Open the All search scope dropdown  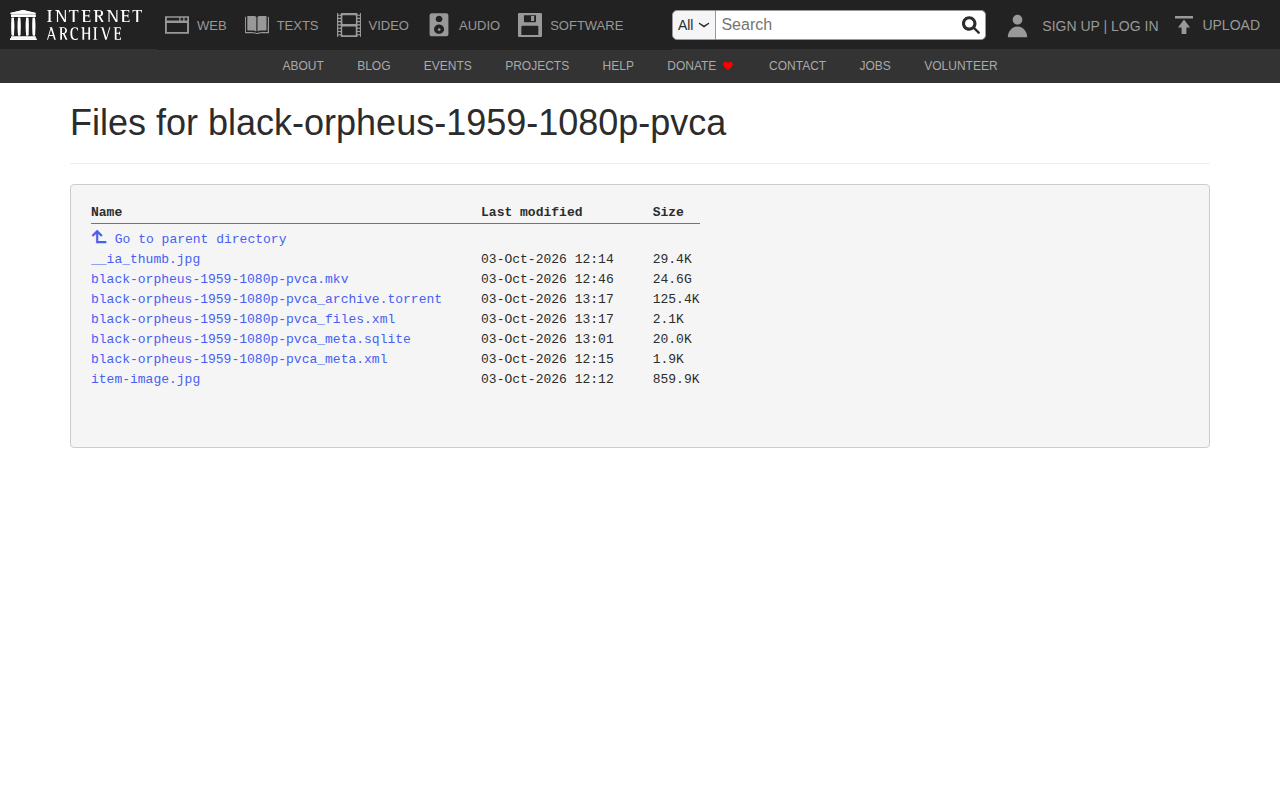pyautogui.click(x=694, y=25)
